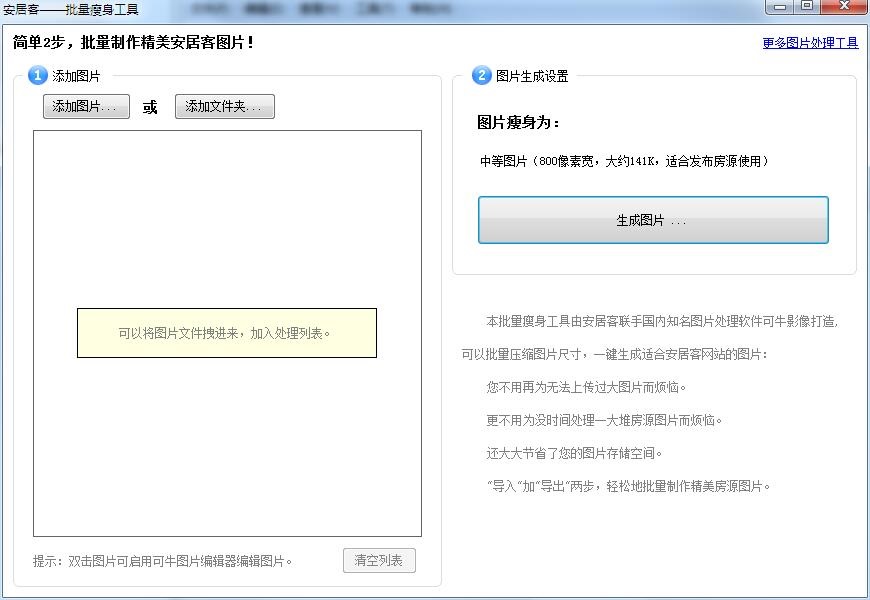The height and width of the screenshot is (600, 870).
Task: Click the 简单2步 headline text
Action: coord(134,43)
